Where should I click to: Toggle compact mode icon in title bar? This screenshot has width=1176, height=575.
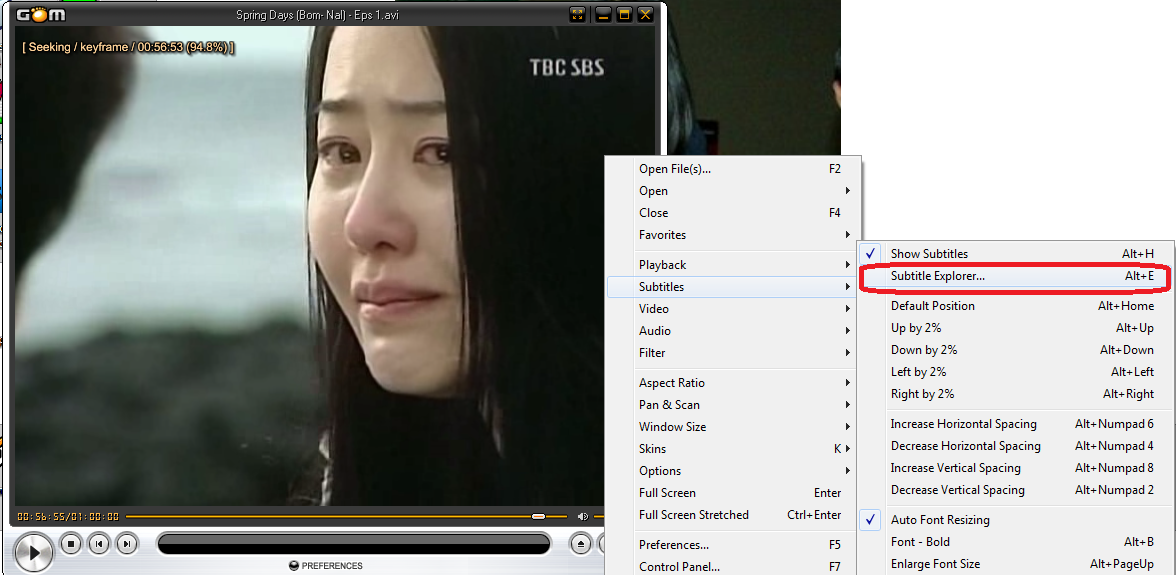tap(578, 14)
